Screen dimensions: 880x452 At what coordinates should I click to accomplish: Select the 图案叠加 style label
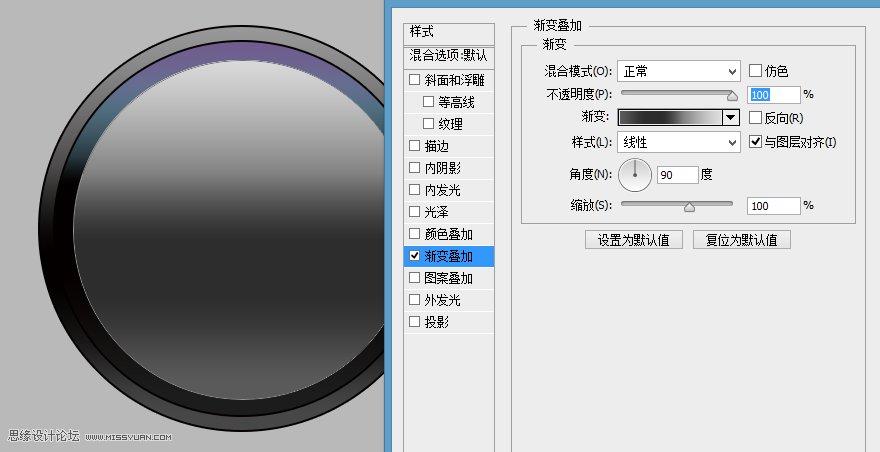[x=448, y=278]
